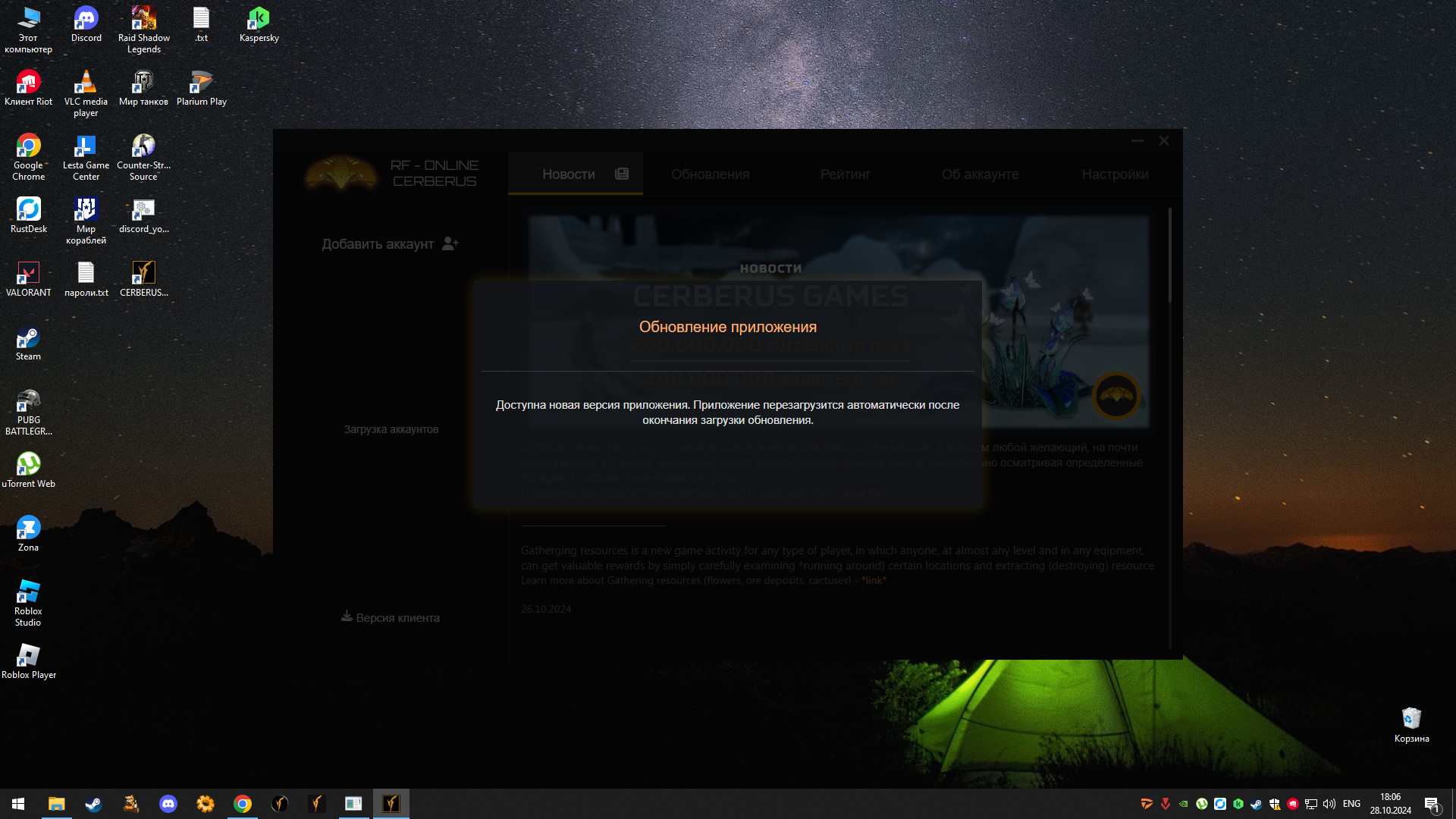This screenshot has width=1456, height=819.
Task: Select the Мир танков desktop icon
Action: [143, 89]
